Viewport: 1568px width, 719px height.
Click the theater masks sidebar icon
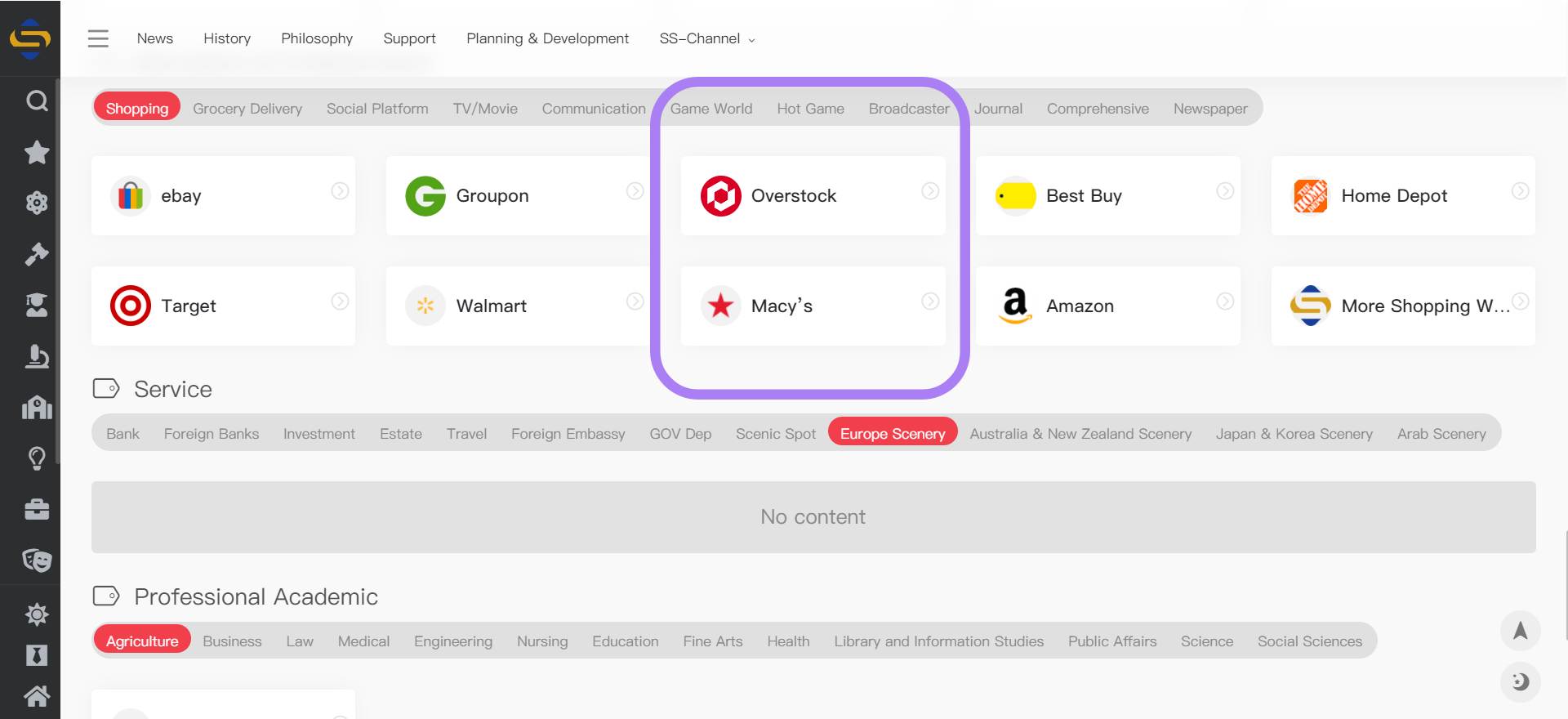pyautogui.click(x=37, y=560)
